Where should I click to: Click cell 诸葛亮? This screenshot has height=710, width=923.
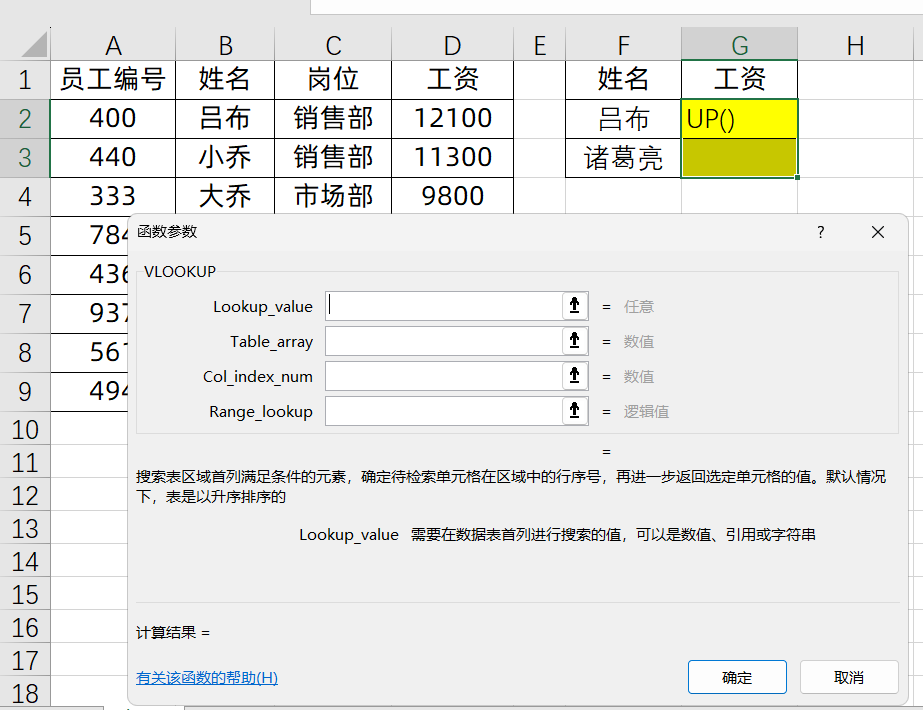tap(623, 158)
